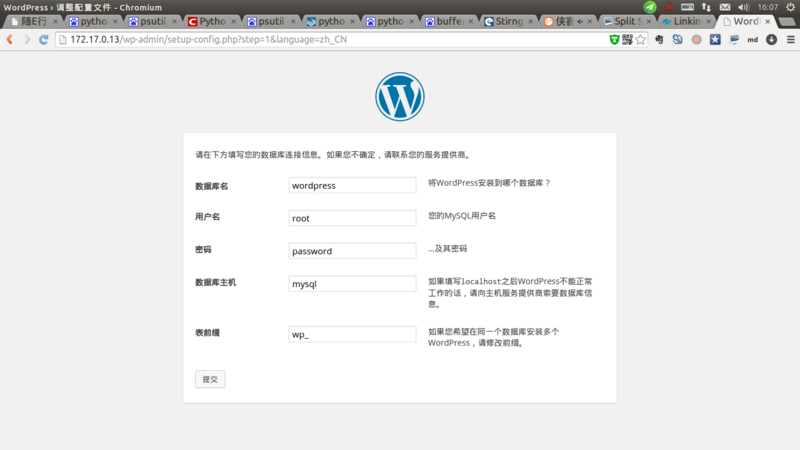Screen dimensions: 800x450
Task: Click the monitor screen extension icon
Action: click(x=734, y=39)
